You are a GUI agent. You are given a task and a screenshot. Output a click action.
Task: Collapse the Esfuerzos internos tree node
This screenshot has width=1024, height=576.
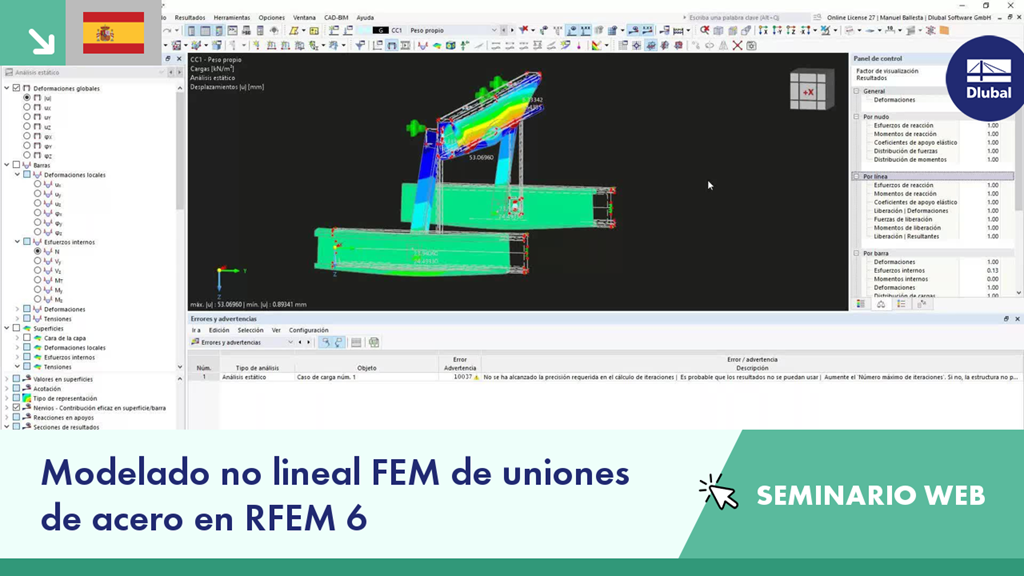pyautogui.click(x=18, y=242)
